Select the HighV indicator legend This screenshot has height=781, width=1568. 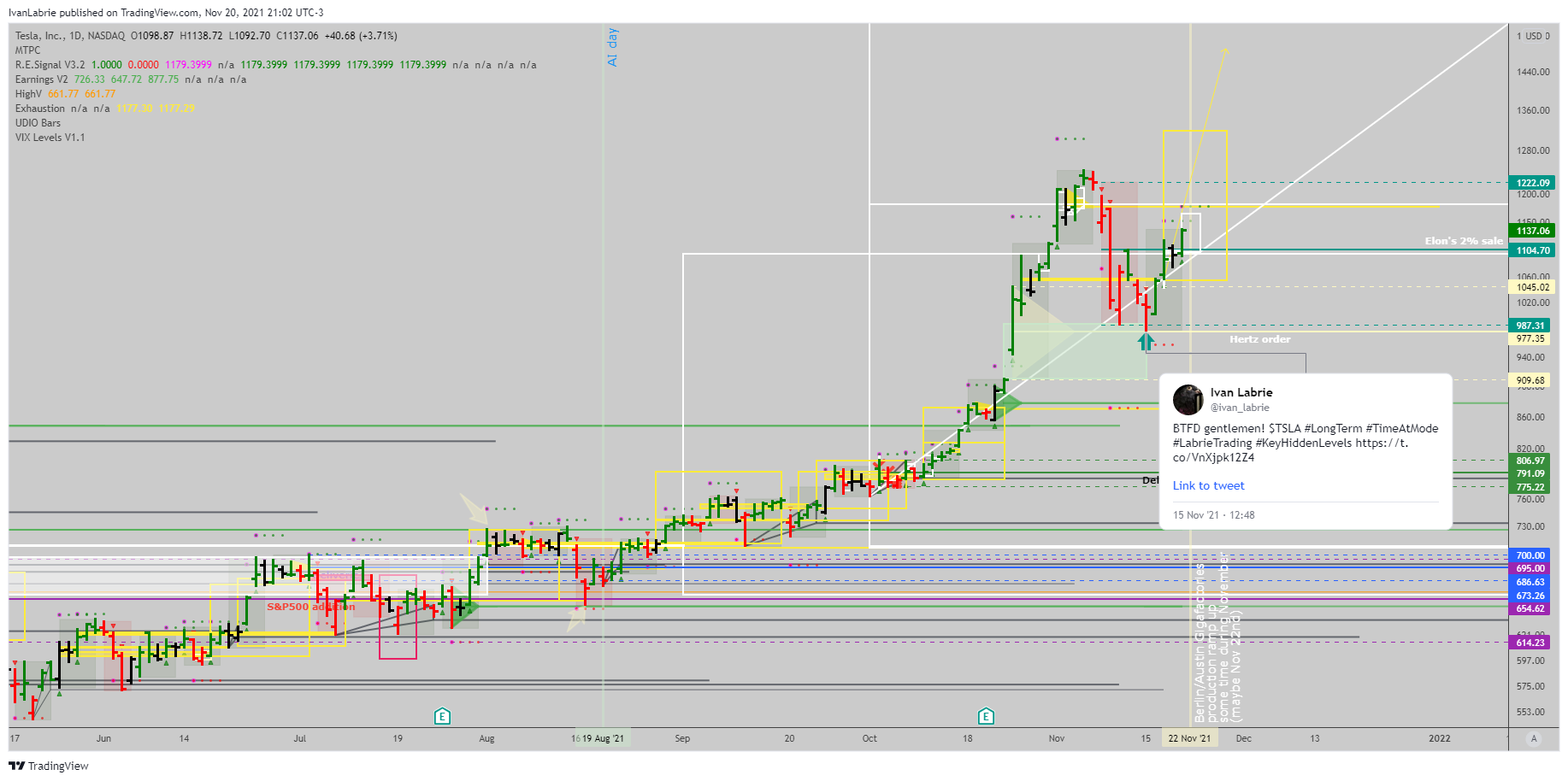[x=28, y=94]
